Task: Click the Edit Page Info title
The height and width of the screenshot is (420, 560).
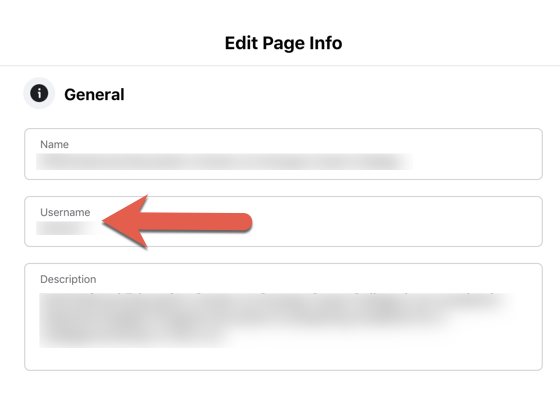Action: [x=284, y=43]
